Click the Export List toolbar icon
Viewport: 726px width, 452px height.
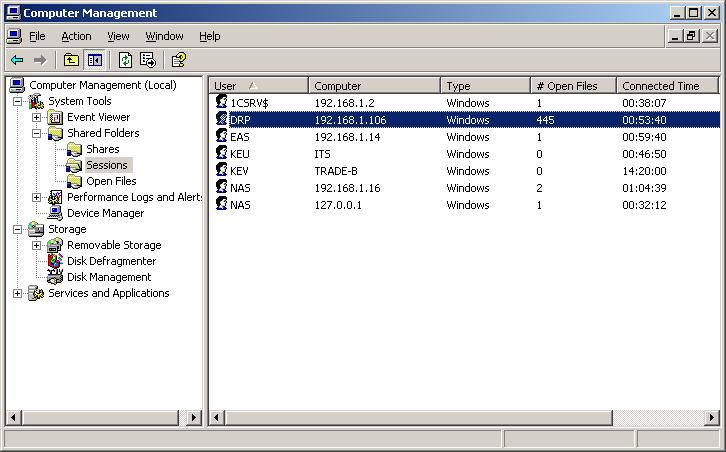tap(148, 60)
